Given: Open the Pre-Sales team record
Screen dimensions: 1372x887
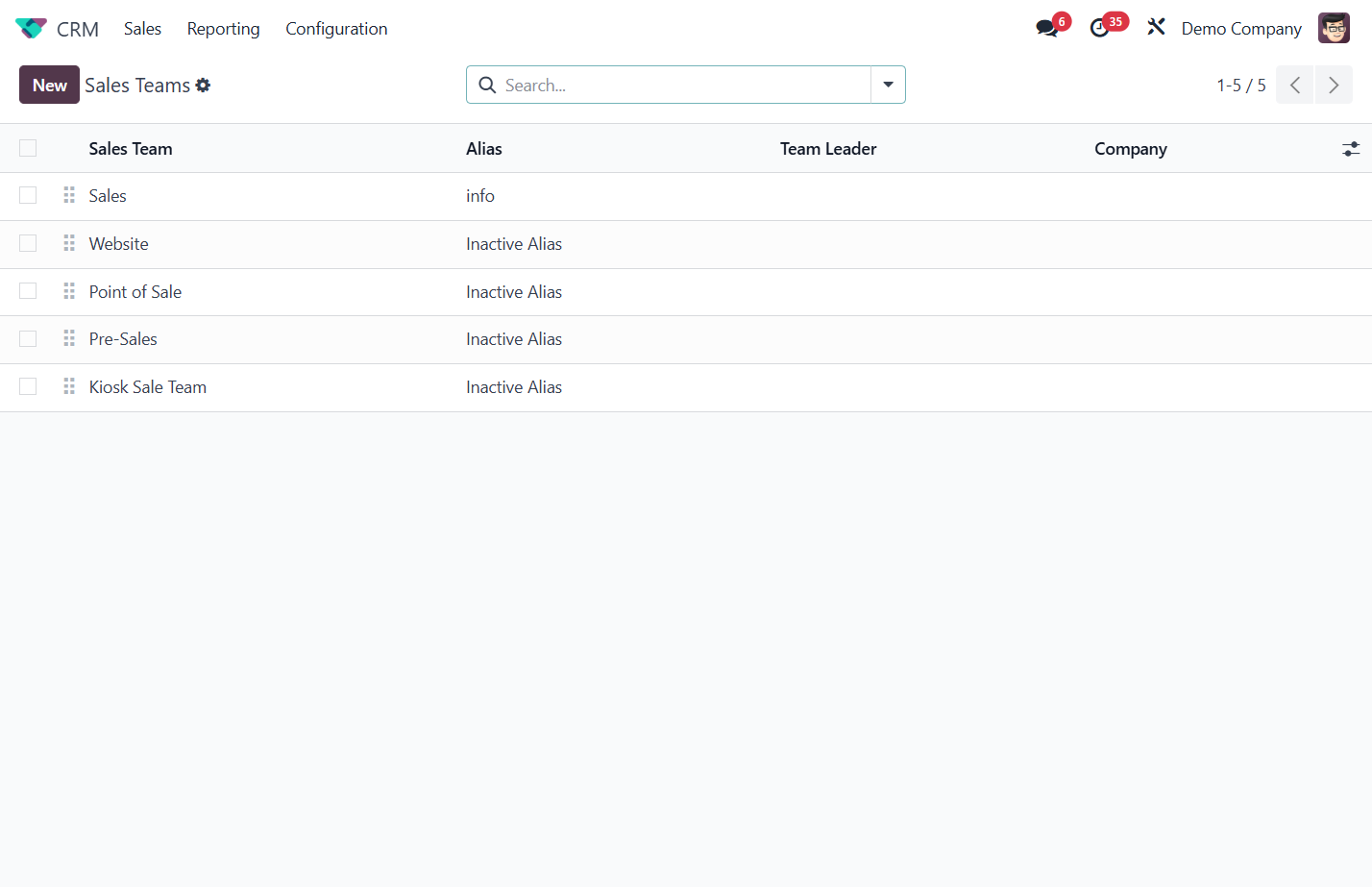Looking at the screenshot, I should (x=123, y=339).
